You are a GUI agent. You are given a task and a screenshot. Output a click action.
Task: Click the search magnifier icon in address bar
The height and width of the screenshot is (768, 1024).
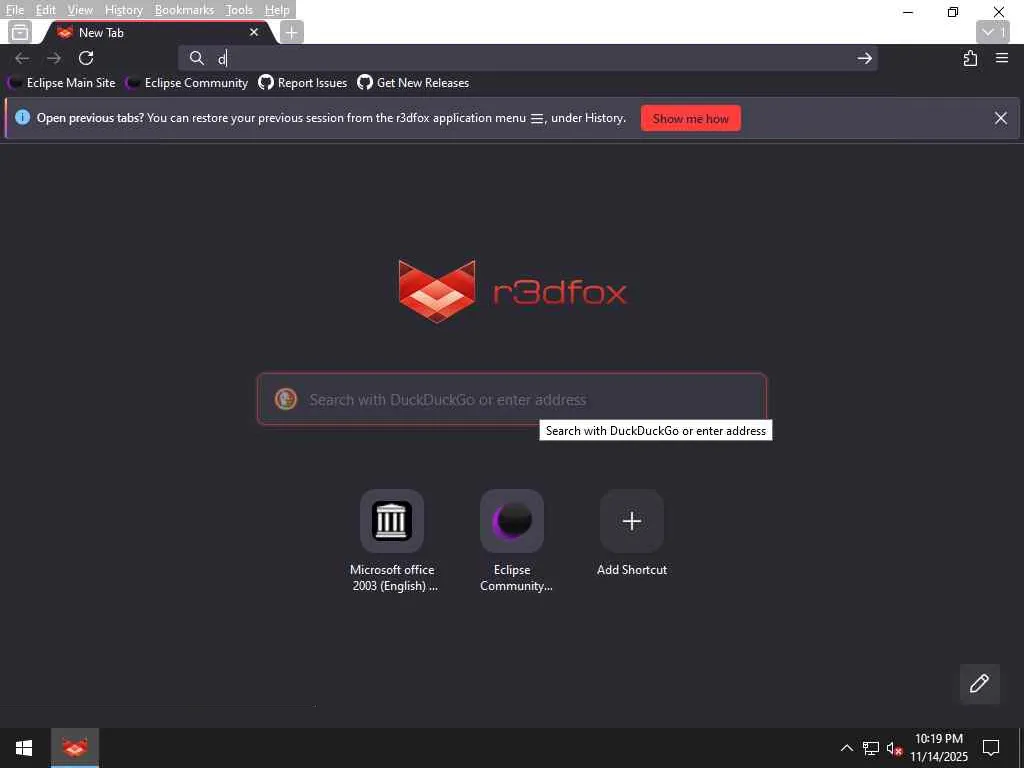point(197,58)
